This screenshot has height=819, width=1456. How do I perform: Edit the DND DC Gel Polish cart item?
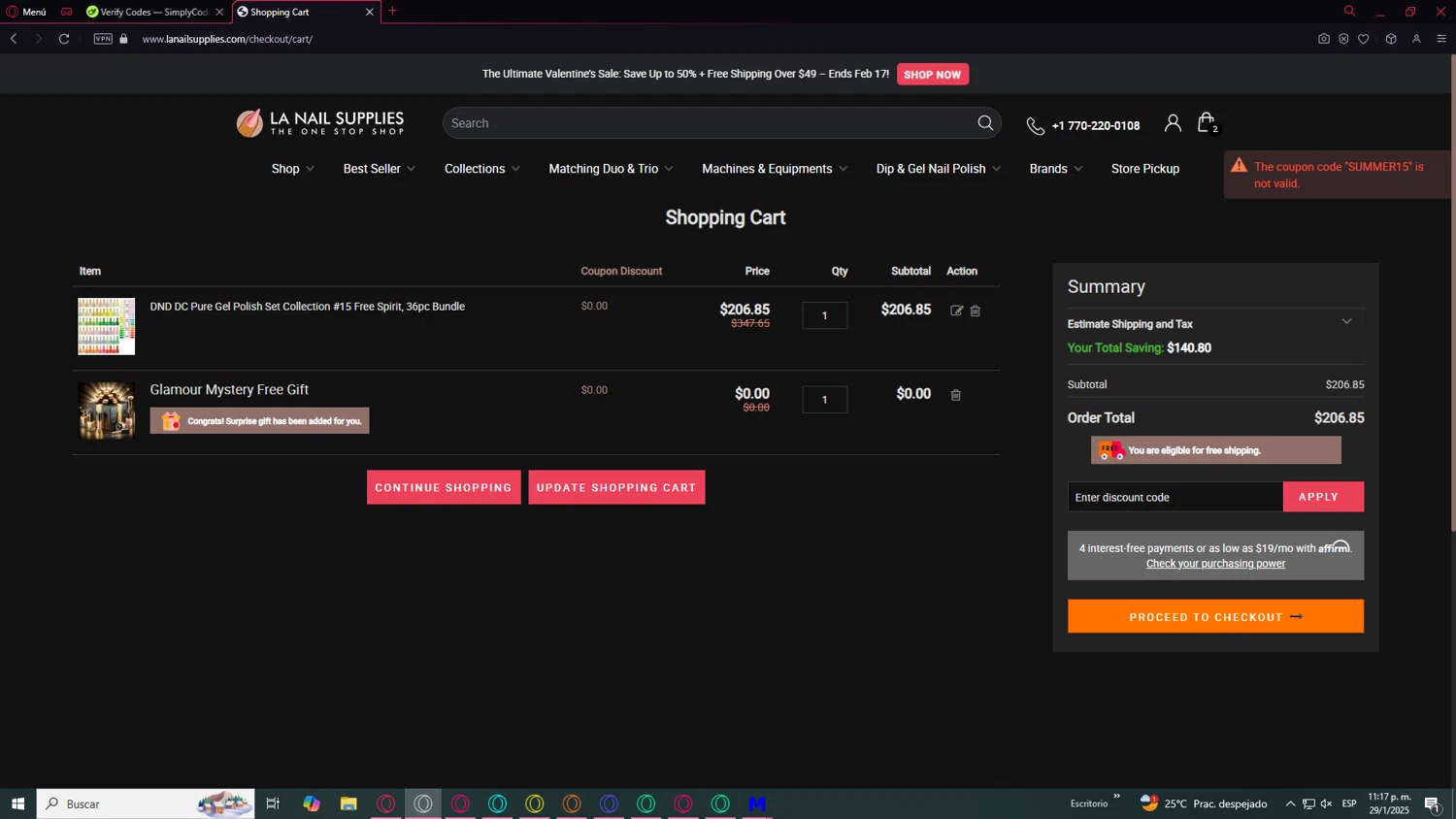pyautogui.click(x=956, y=311)
